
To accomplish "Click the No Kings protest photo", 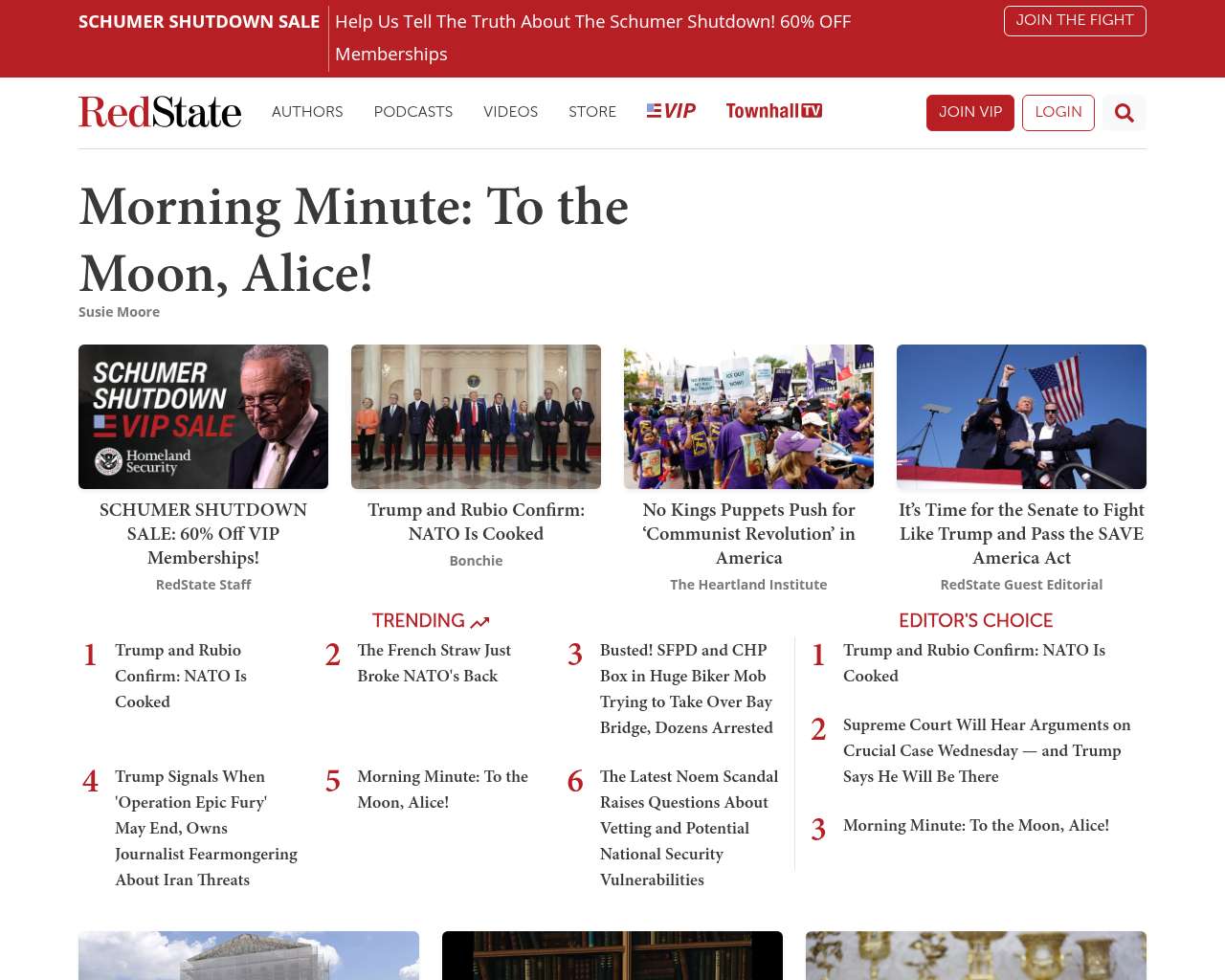I will tap(748, 416).
